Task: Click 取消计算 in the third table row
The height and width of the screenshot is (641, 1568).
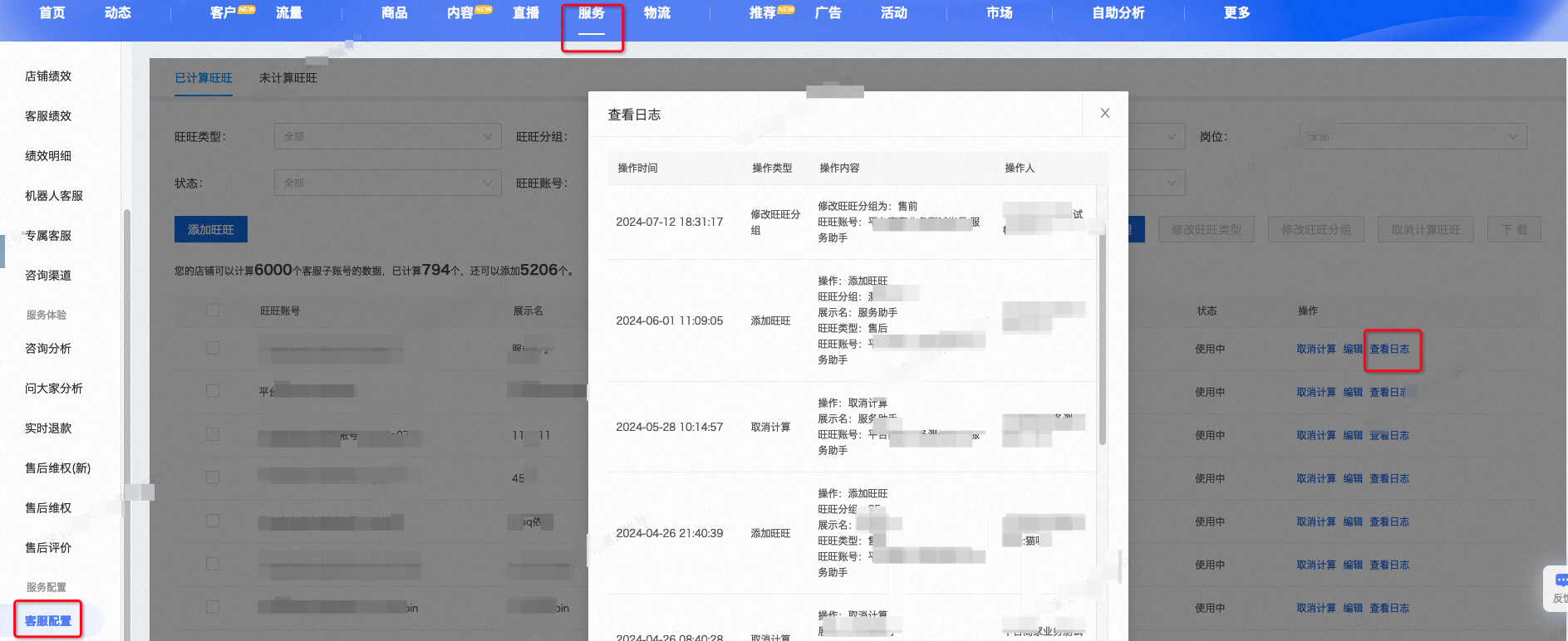Action: [x=1316, y=436]
